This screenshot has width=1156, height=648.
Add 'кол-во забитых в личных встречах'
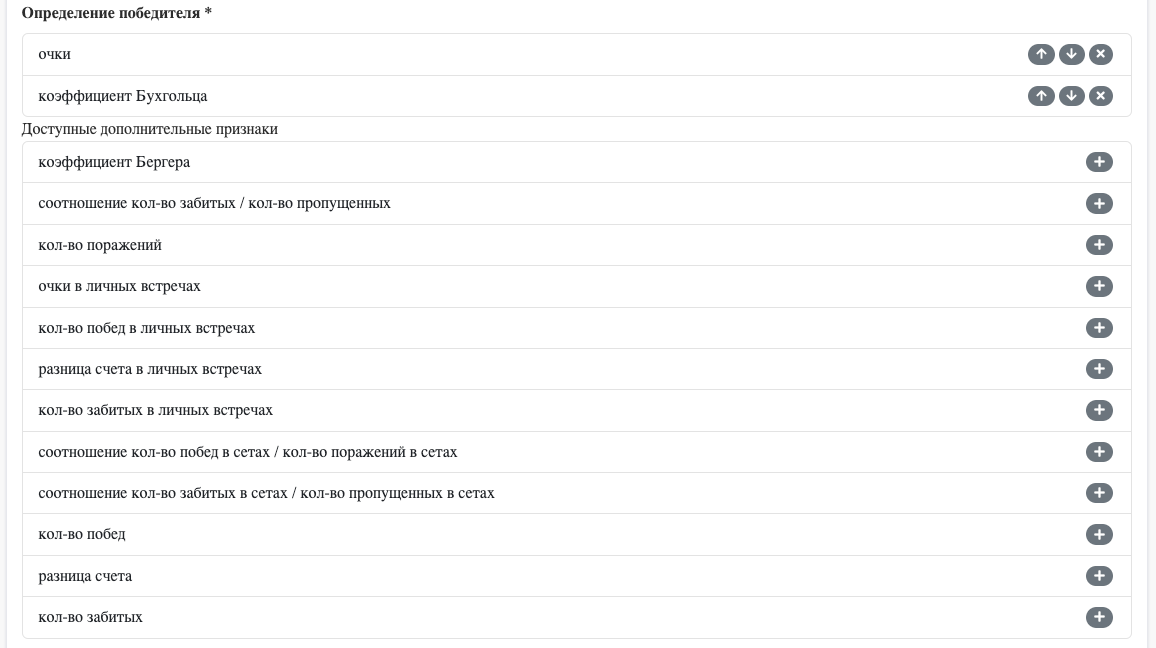[1099, 410]
